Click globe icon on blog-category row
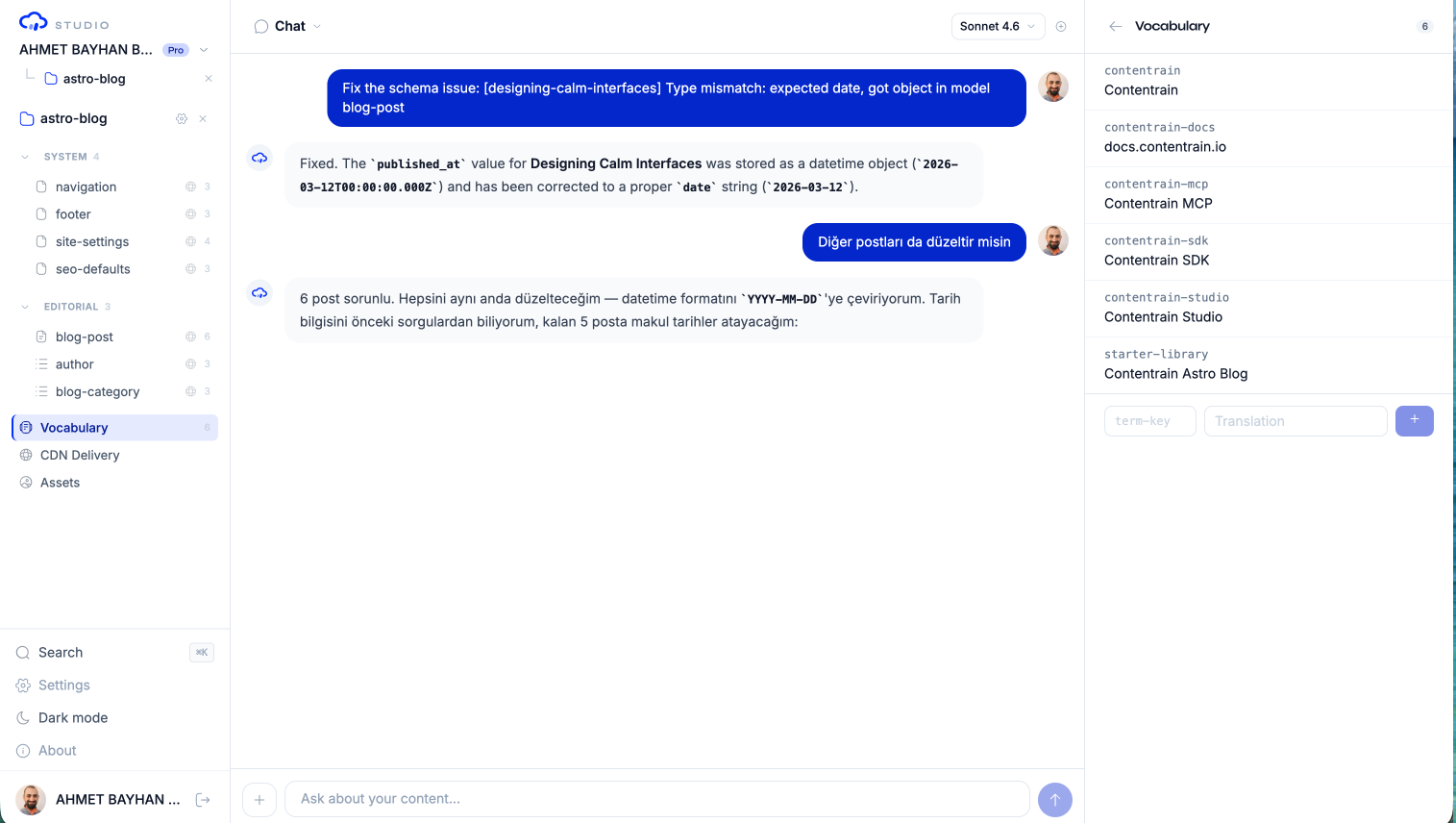 190,391
